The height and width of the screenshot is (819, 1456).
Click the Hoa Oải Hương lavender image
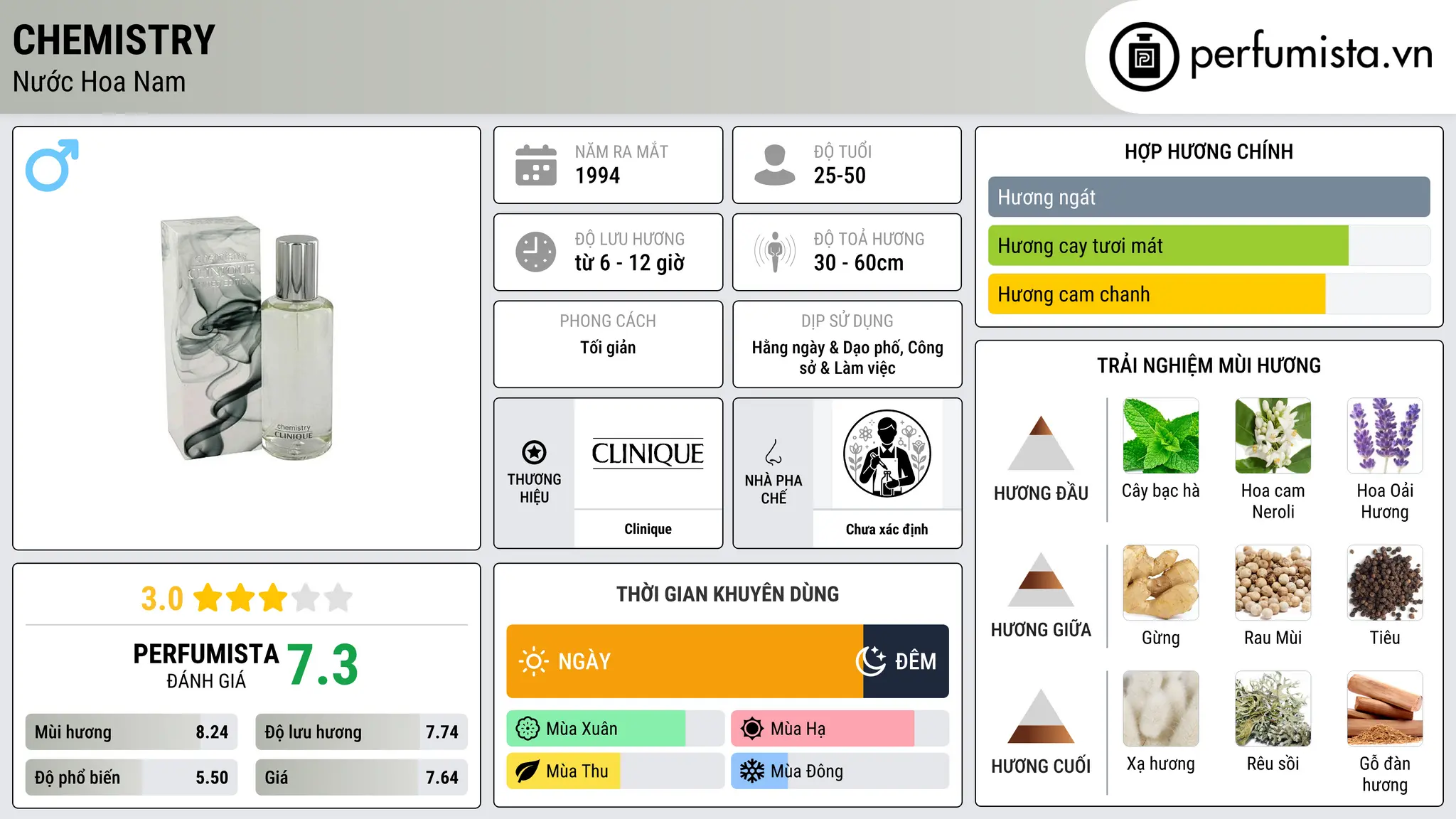click(x=1385, y=436)
